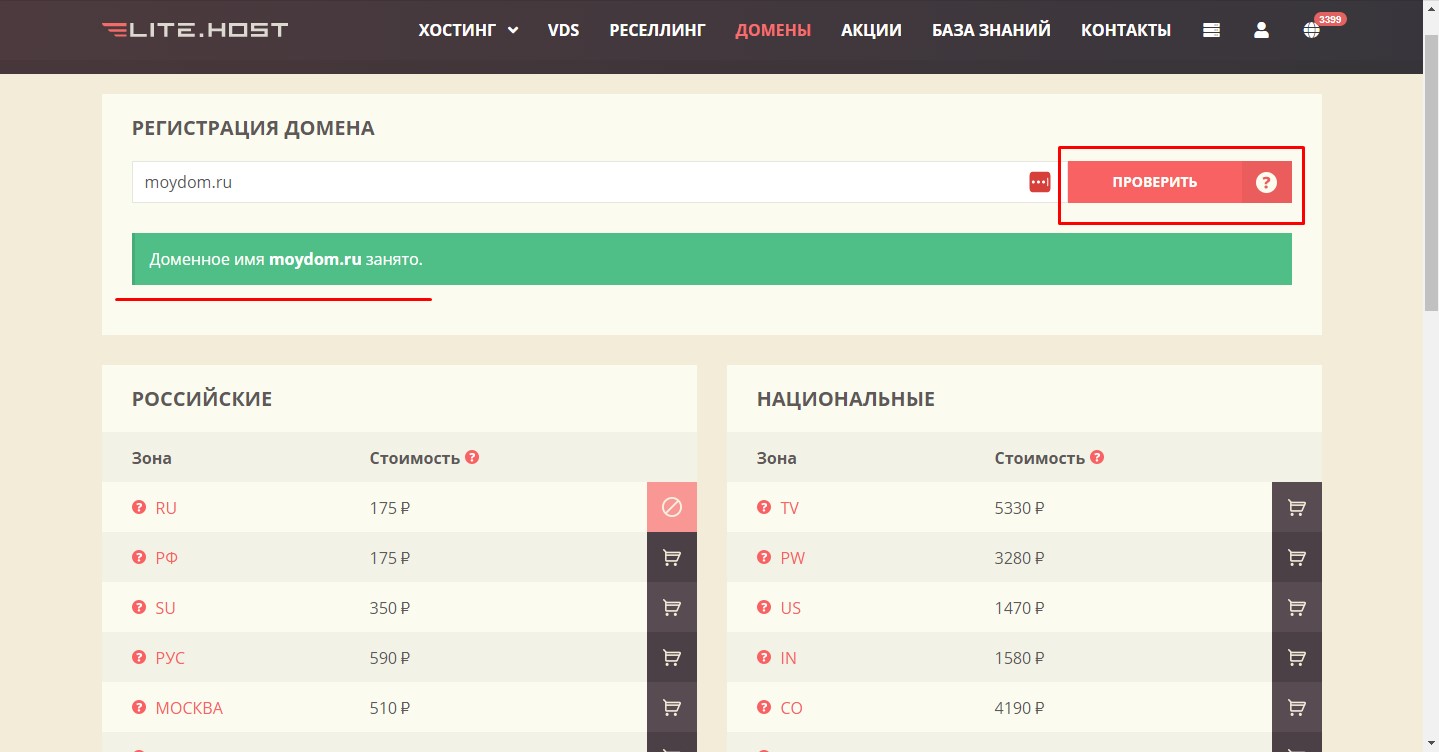Click info icon beside РУС zone
The image size is (1439, 752).
(x=139, y=657)
